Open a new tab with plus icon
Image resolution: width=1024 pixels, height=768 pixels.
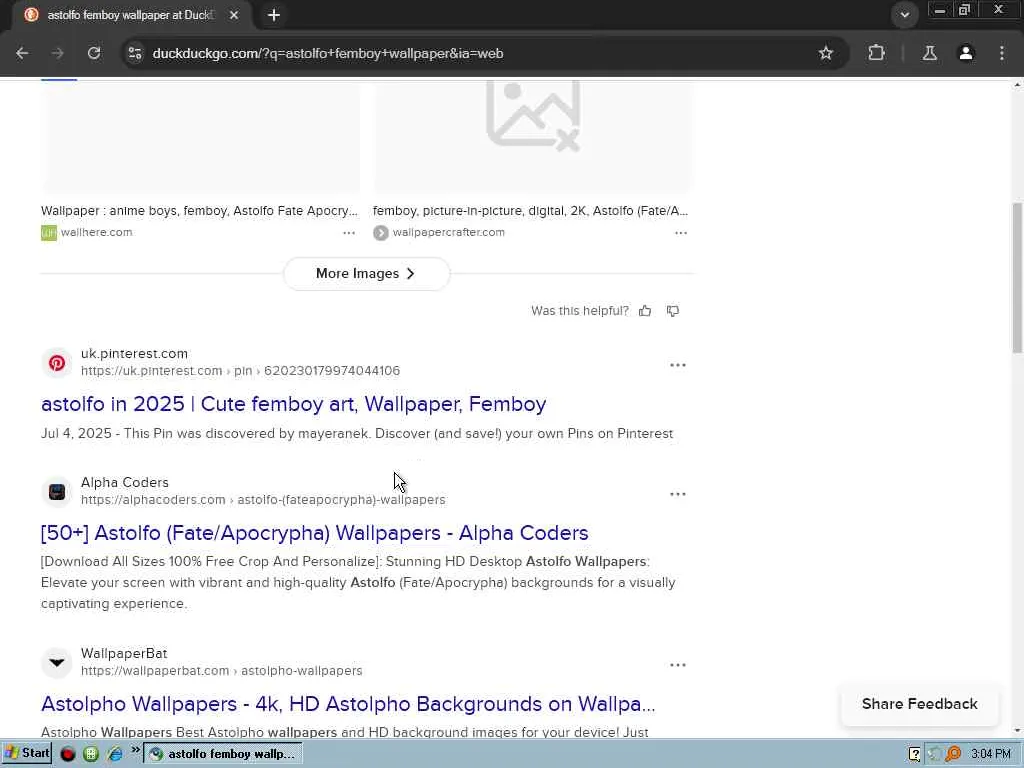(x=274, y=15)
